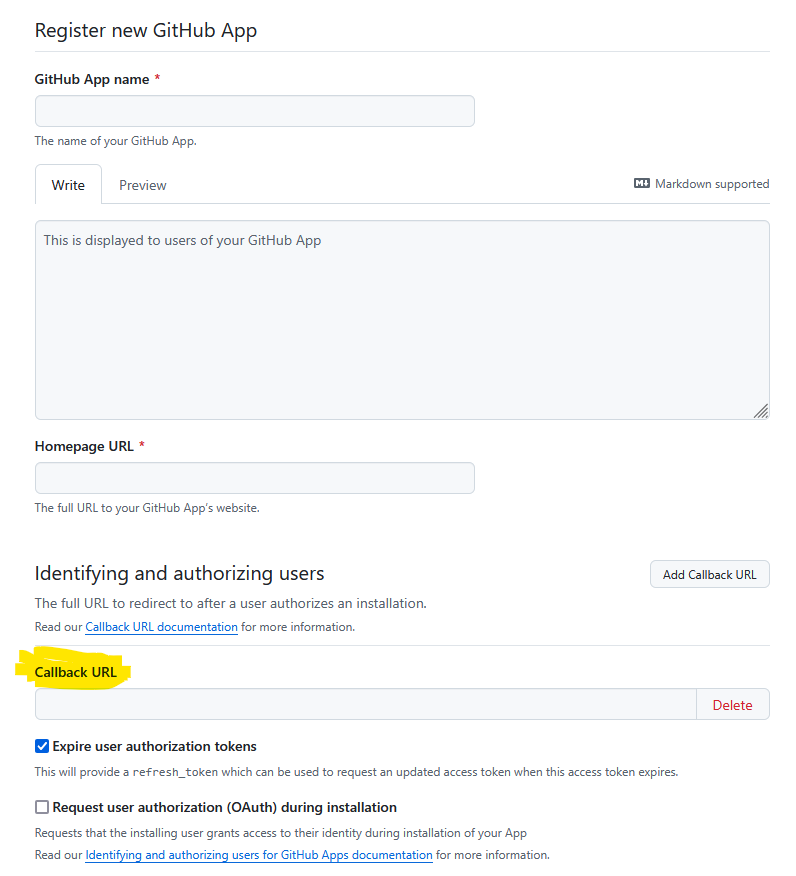Image resolution: width=796 pixels, height=876 pixels.
Task: Click into the Homepage URL field
Action: [x=254, y=478]
